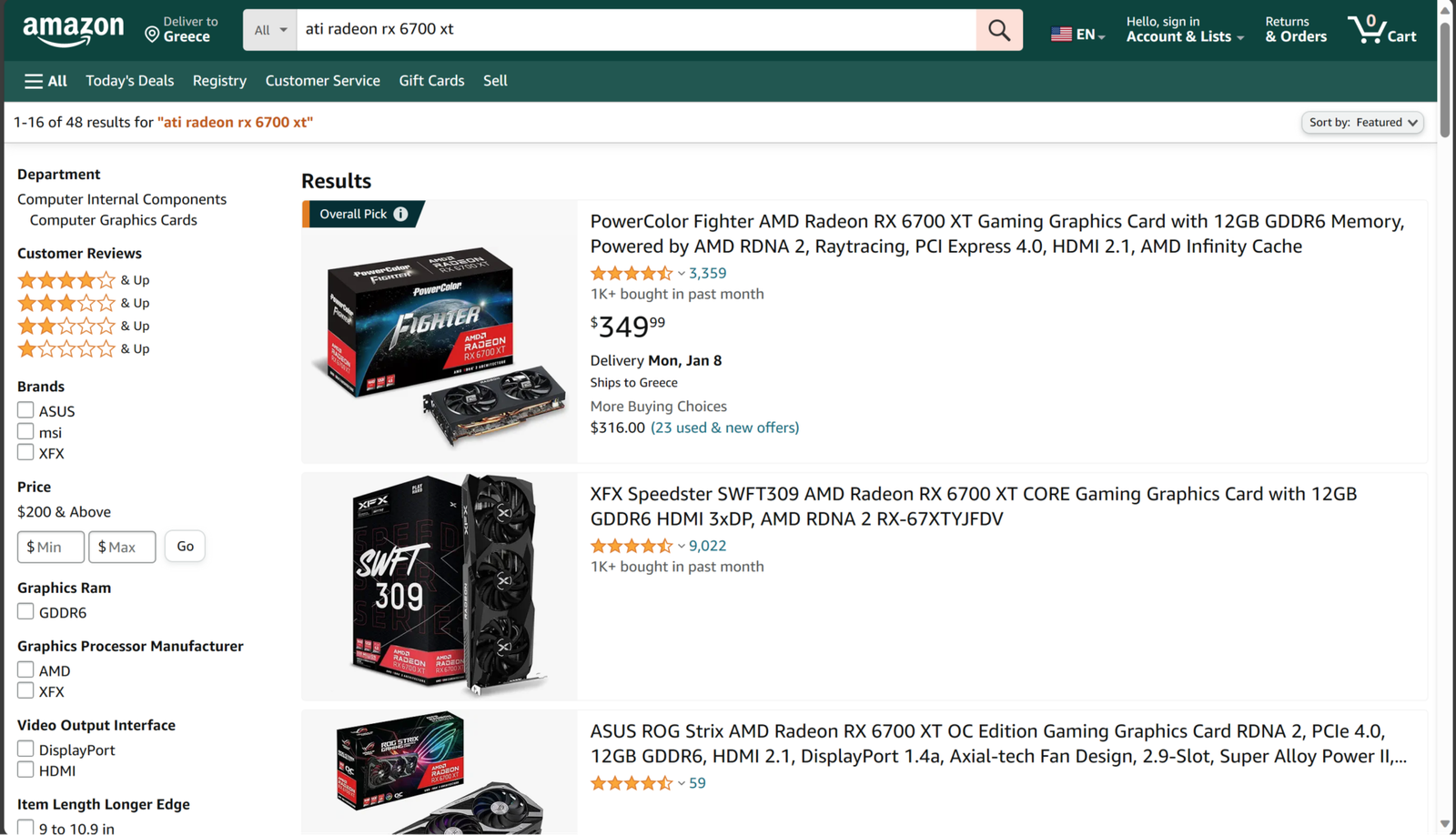Go to Gift Cards navigation item
The height and width of the screenshot is (835, 1456).
(x=431, y=81)
